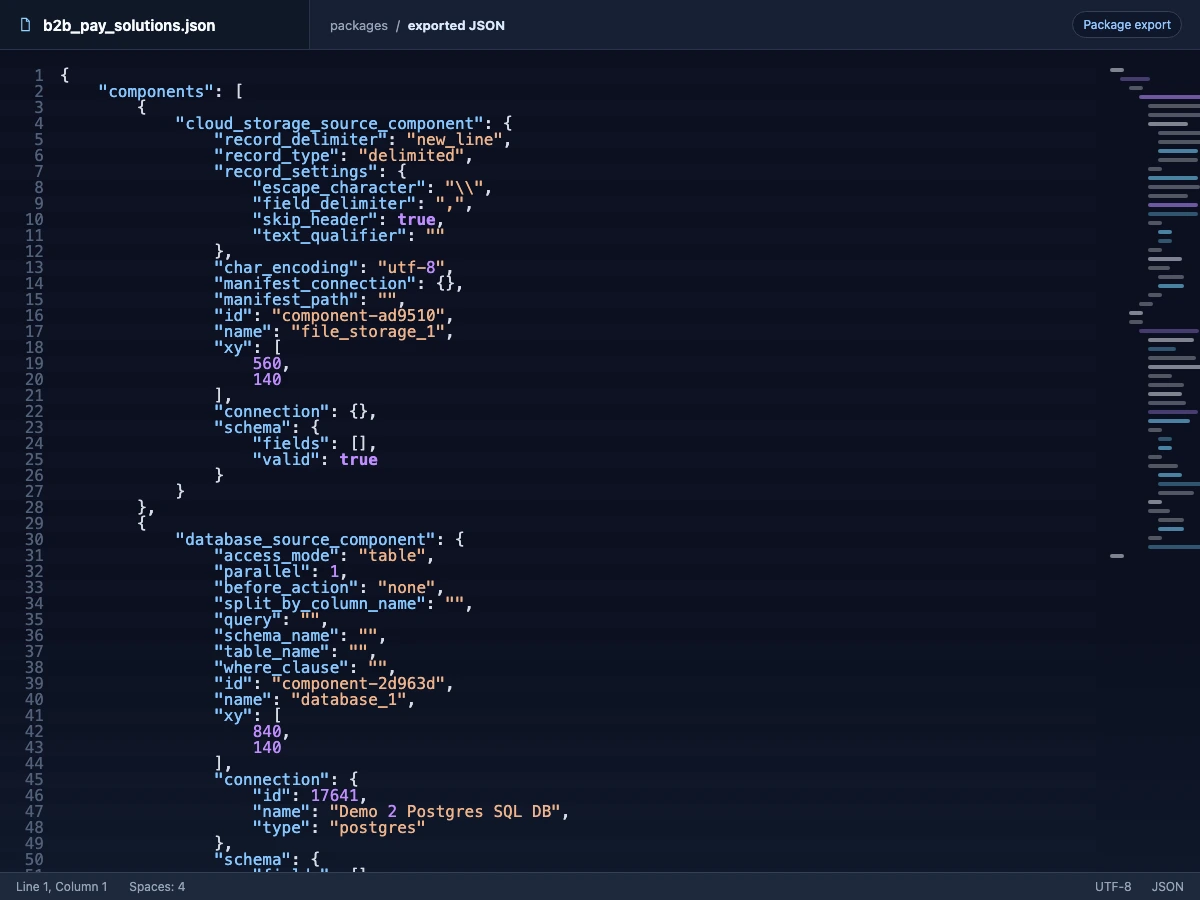The width and height of the screenshot is (1200, 900).
Task: Click the connection id 17641
Action: coord(334,795)
